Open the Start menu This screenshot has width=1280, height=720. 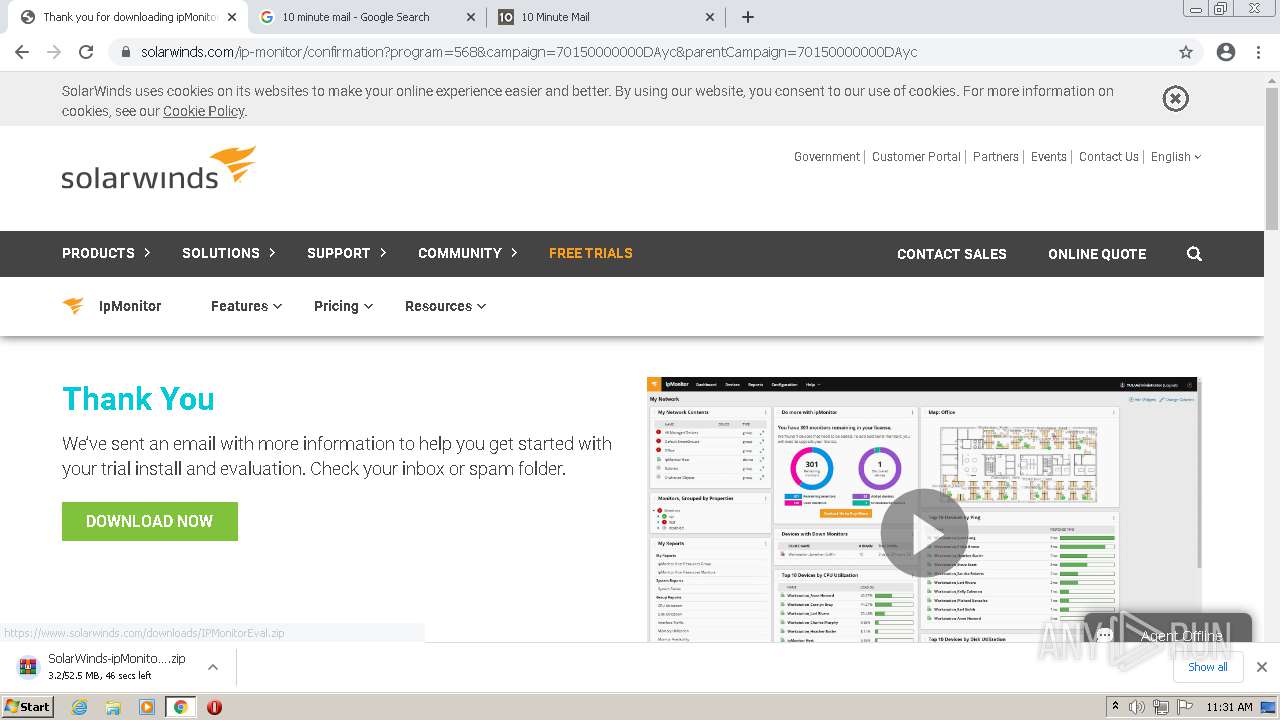pyautogui.click(x=28, y=707)
